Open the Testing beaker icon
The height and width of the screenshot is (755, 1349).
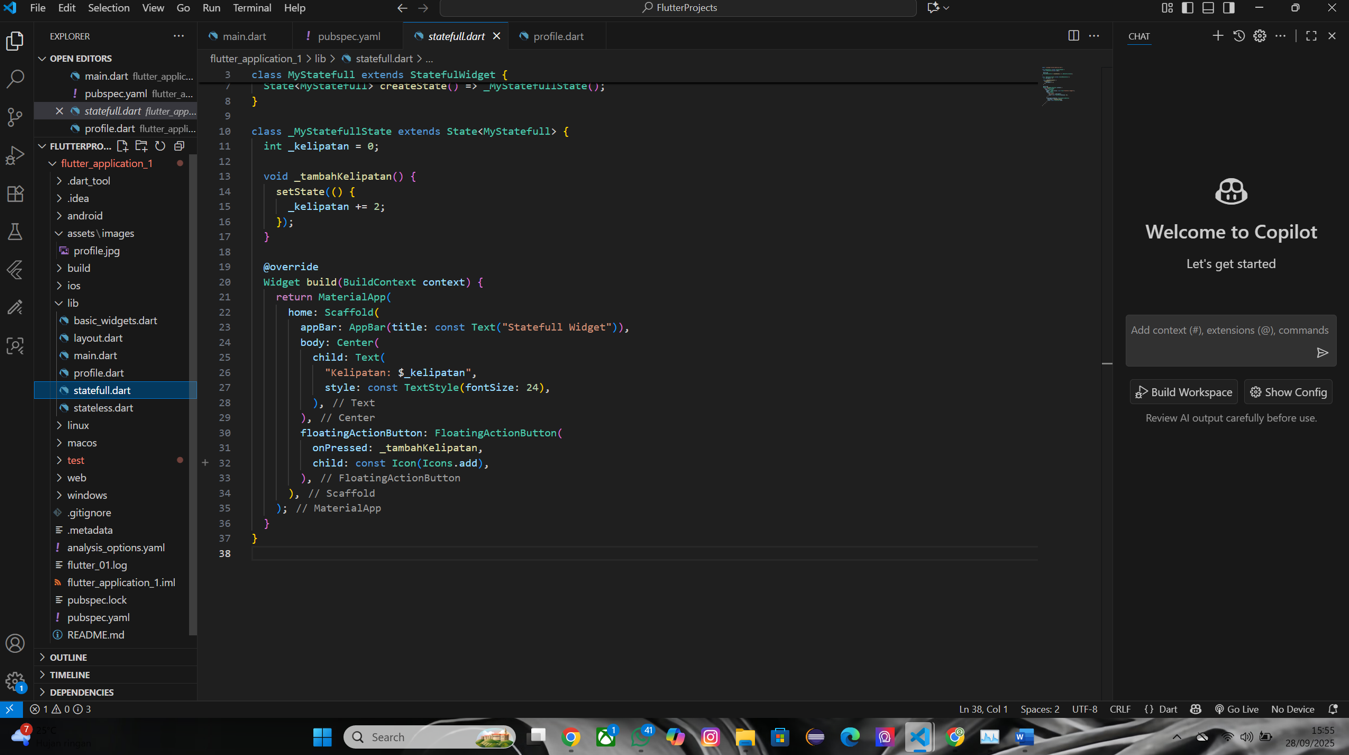(x=15, y=232)
